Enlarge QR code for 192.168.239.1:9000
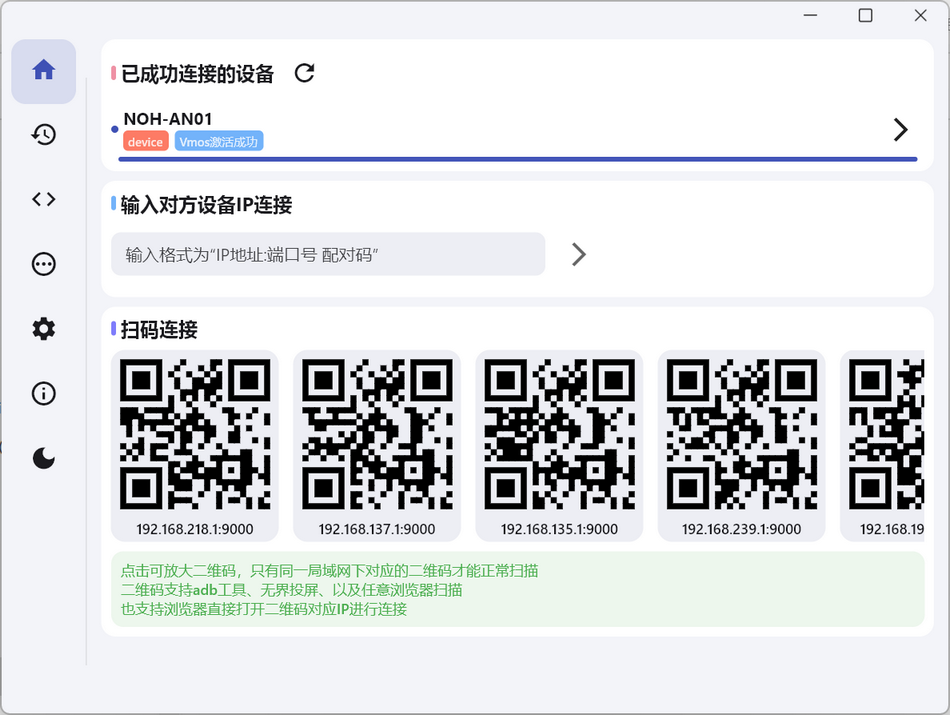 coord(741,435)
